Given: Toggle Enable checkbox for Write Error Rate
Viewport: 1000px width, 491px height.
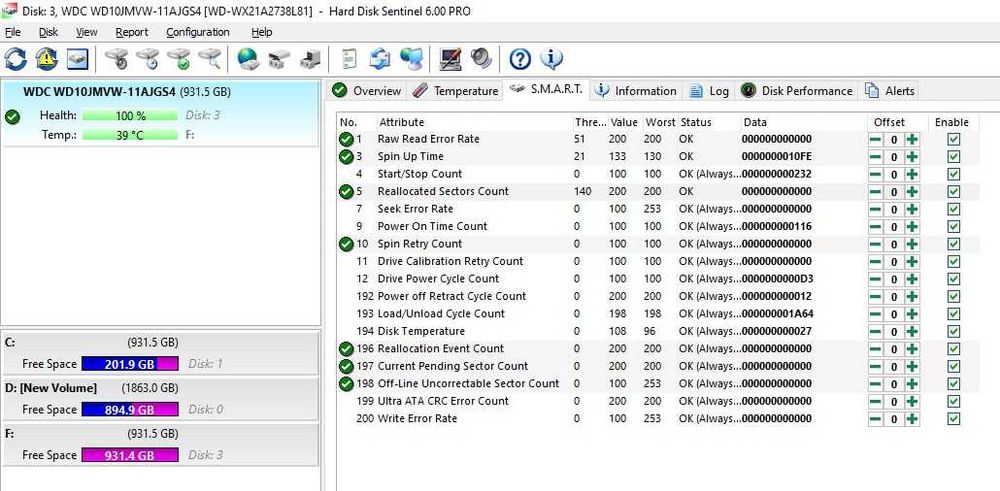Looking at the screenshot, I should coord(953,419).
